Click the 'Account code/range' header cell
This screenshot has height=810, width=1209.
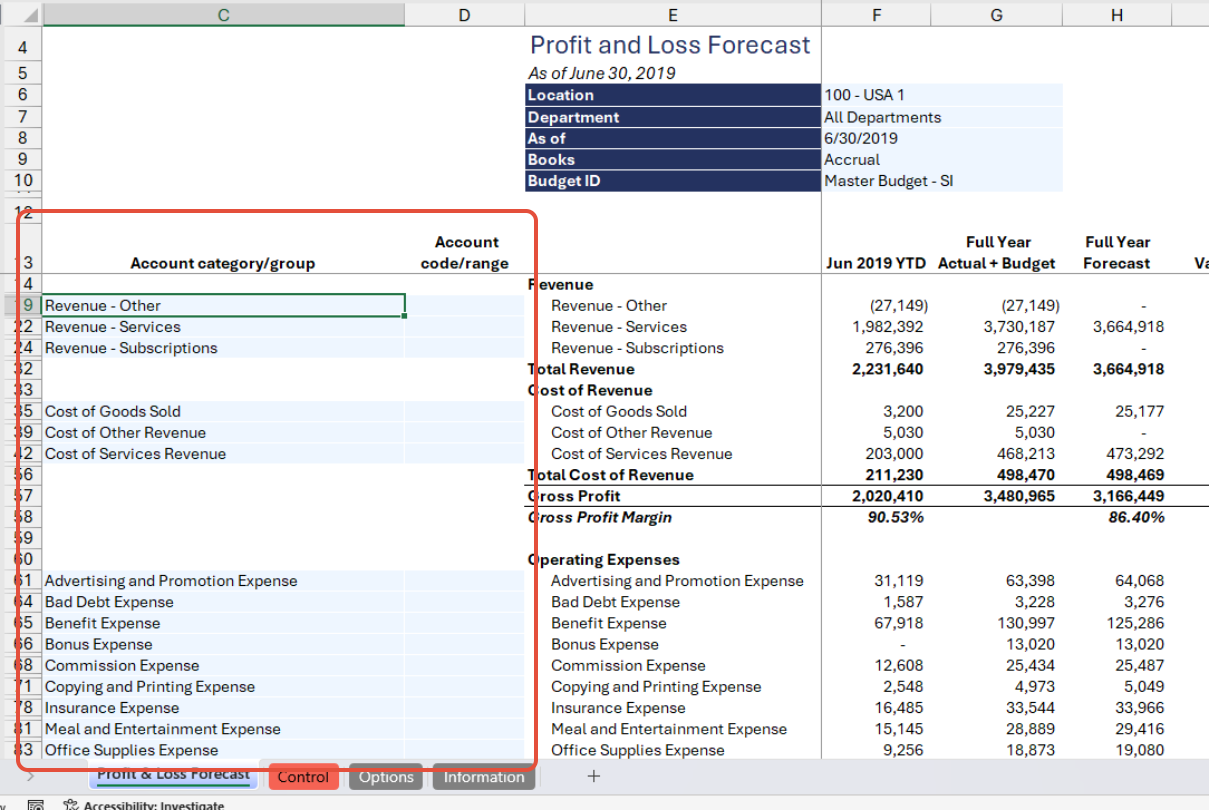coord(465,252)
